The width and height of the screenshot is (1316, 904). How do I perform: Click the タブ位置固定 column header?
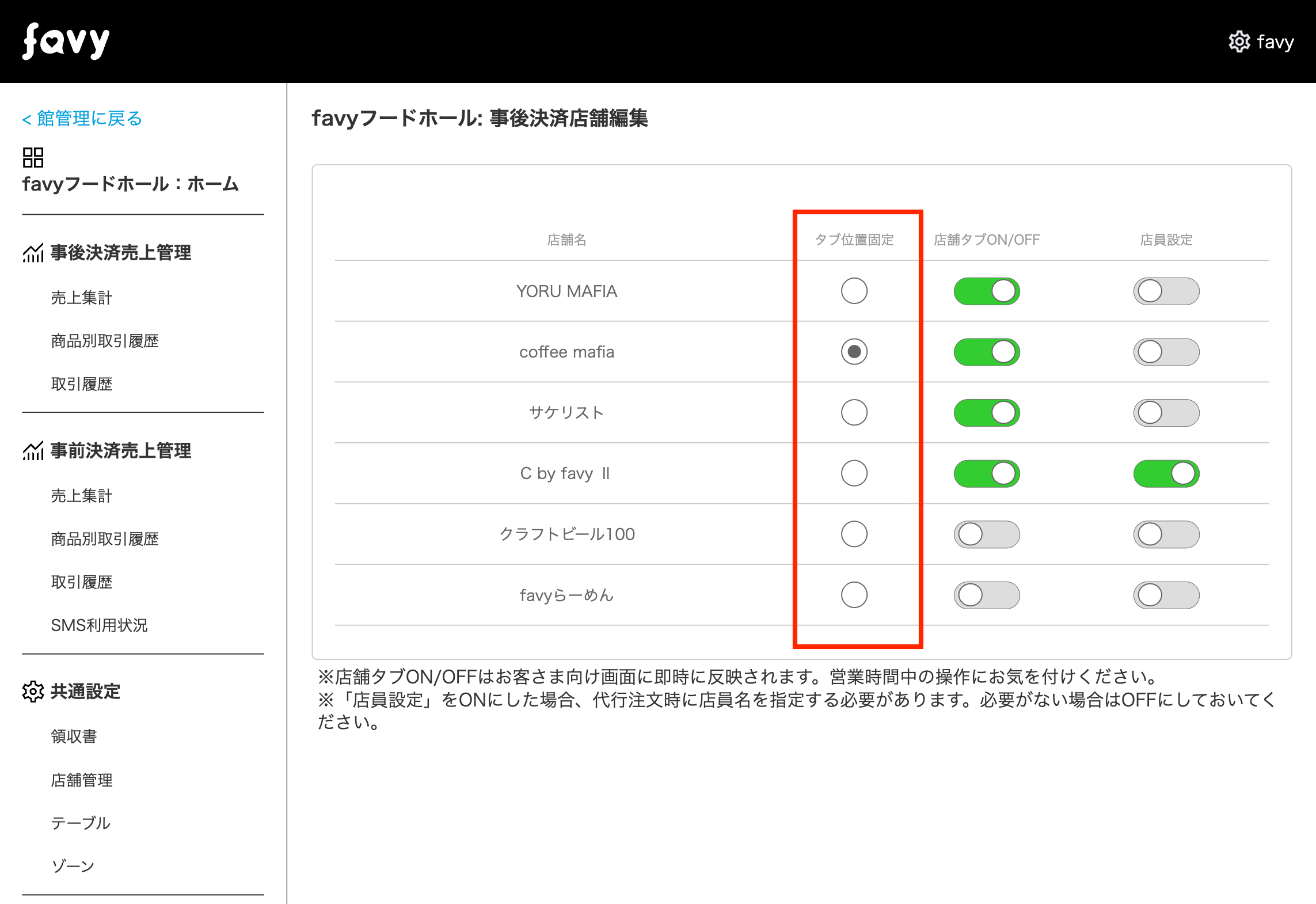854,240
